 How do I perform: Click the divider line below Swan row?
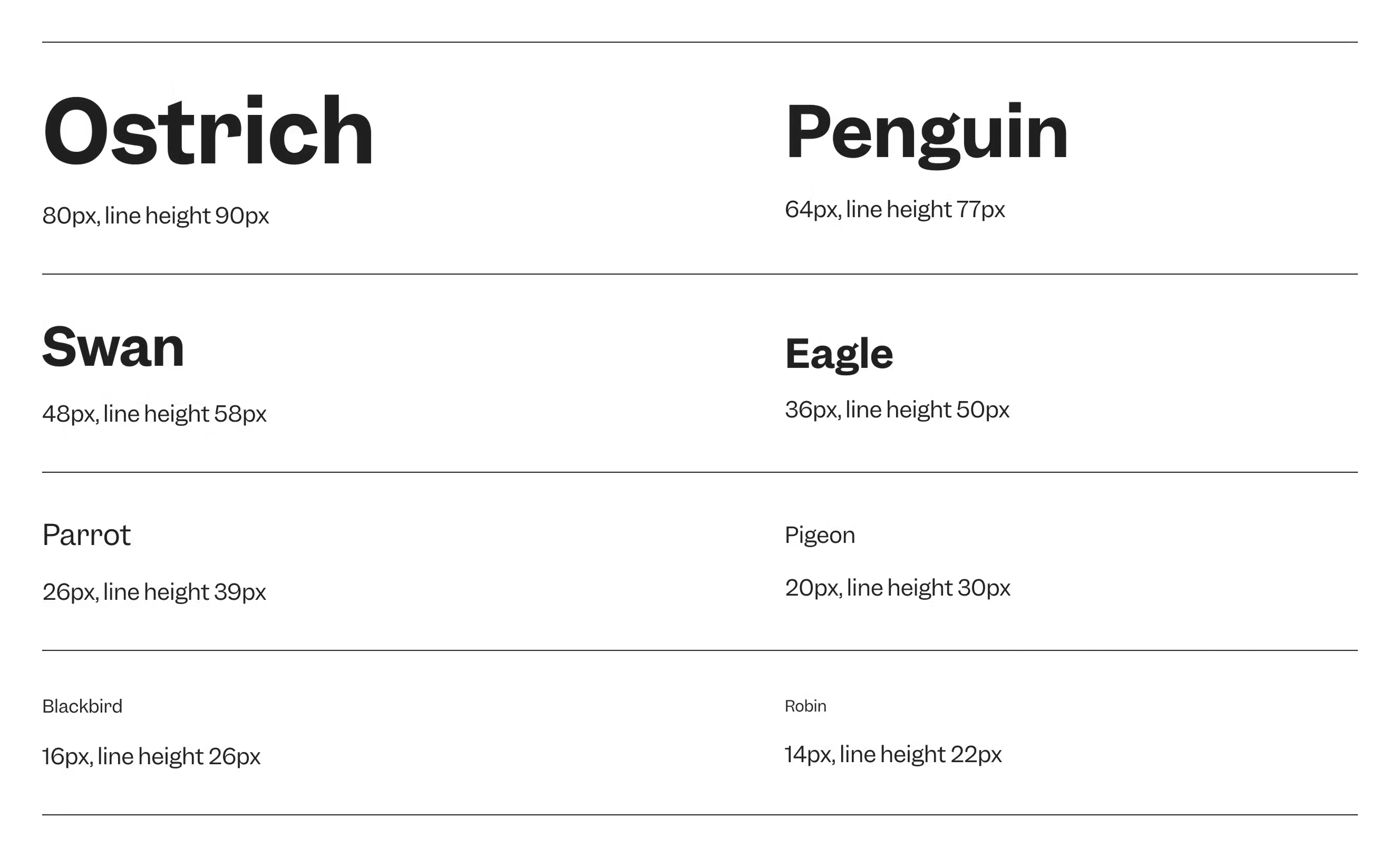pyautogui.click(x=700, y=472)
